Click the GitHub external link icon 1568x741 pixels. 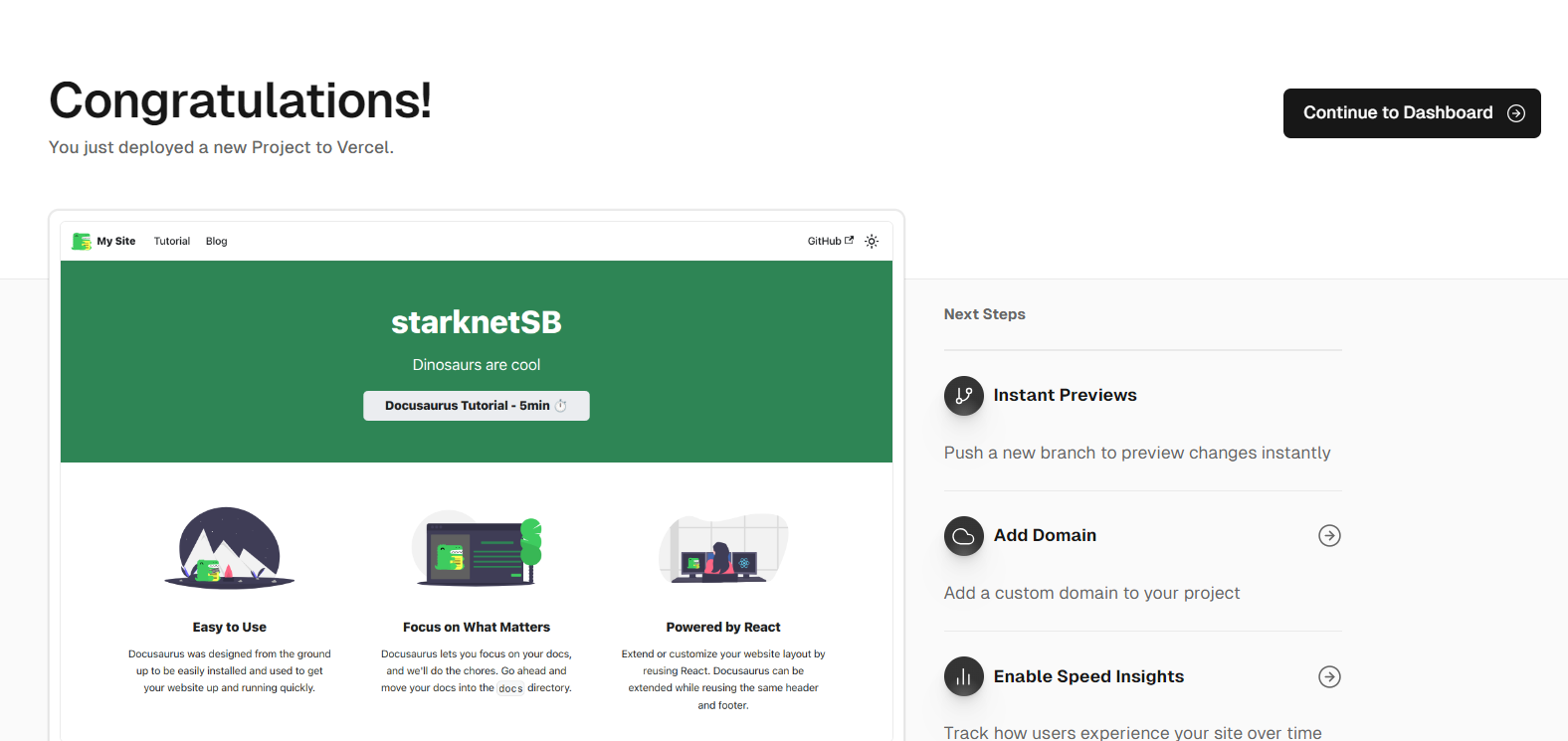849,240
